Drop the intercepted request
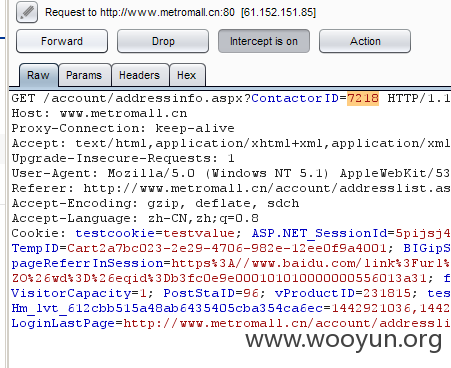 (163, 41)
